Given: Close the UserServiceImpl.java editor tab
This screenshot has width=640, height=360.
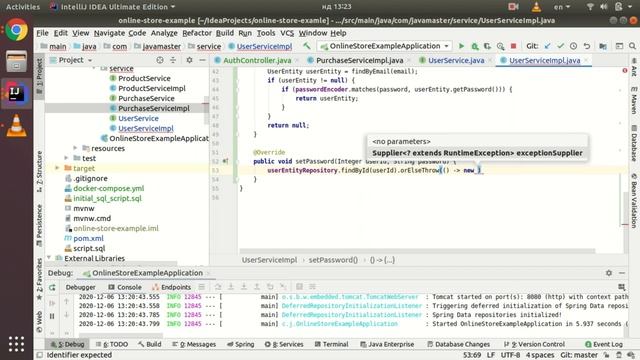Looking at the screenshot, I should tap(587, 60).
